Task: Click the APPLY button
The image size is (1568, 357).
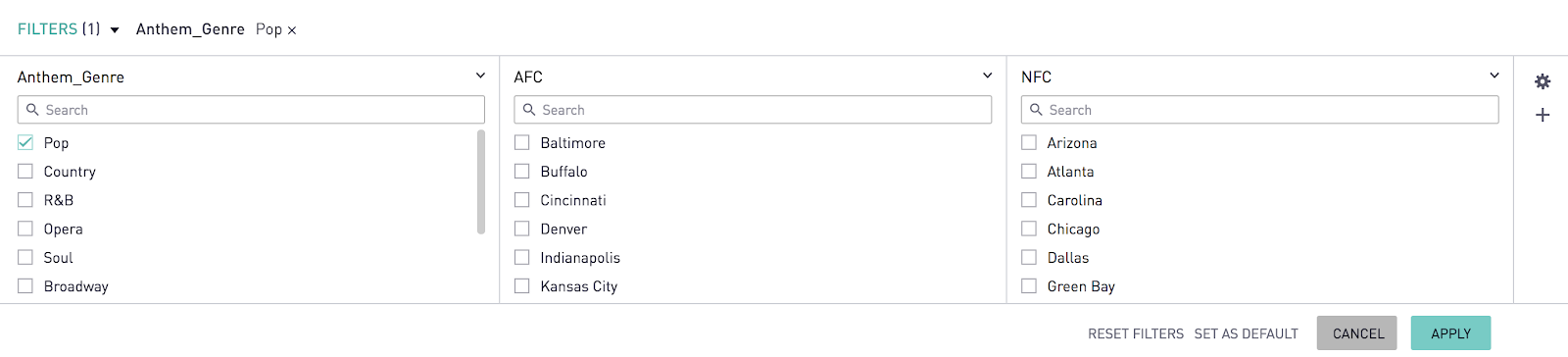Action: pos(1450,333)
